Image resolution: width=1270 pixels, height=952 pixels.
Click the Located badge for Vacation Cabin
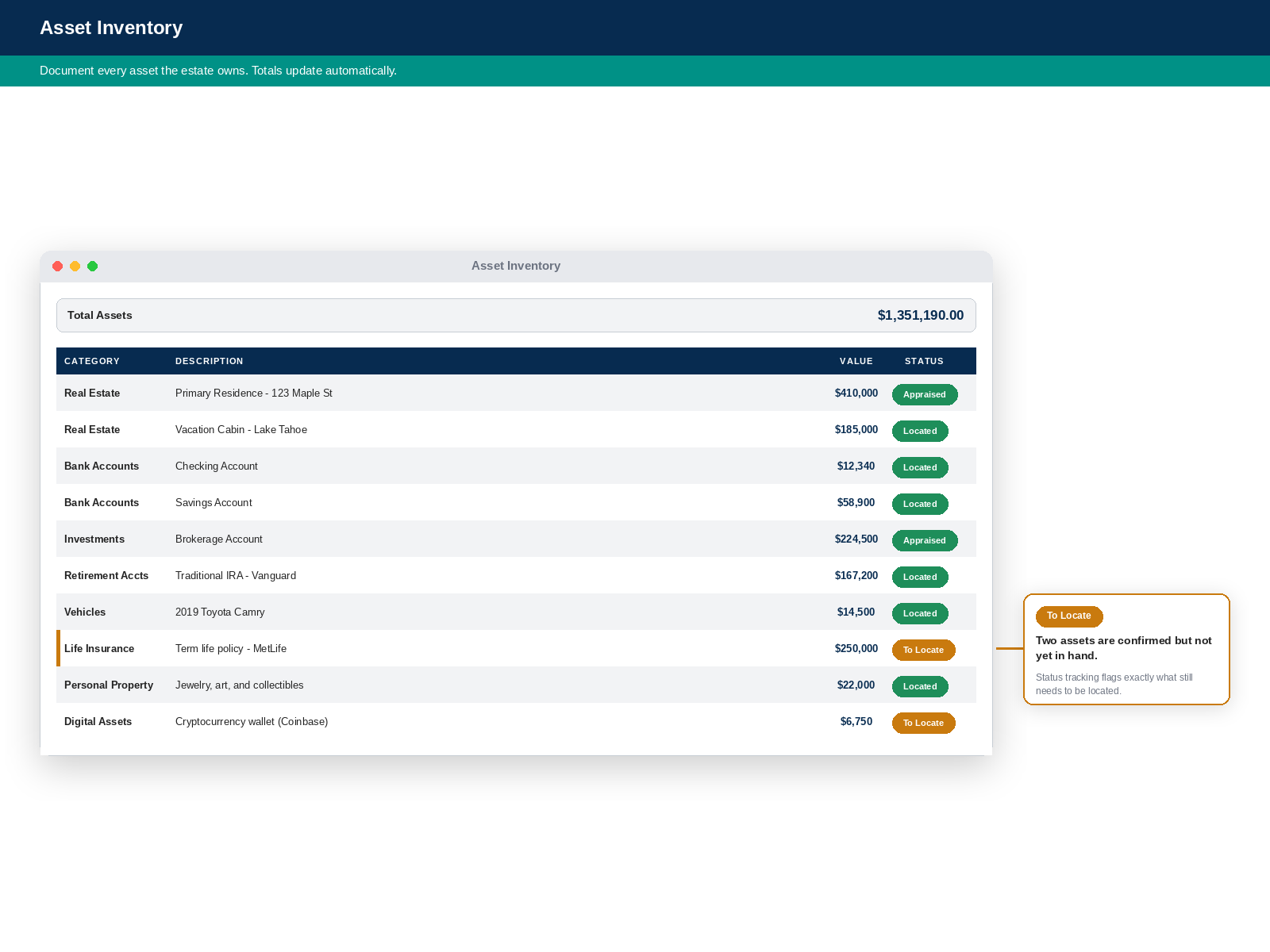click(x=920, y=431)
